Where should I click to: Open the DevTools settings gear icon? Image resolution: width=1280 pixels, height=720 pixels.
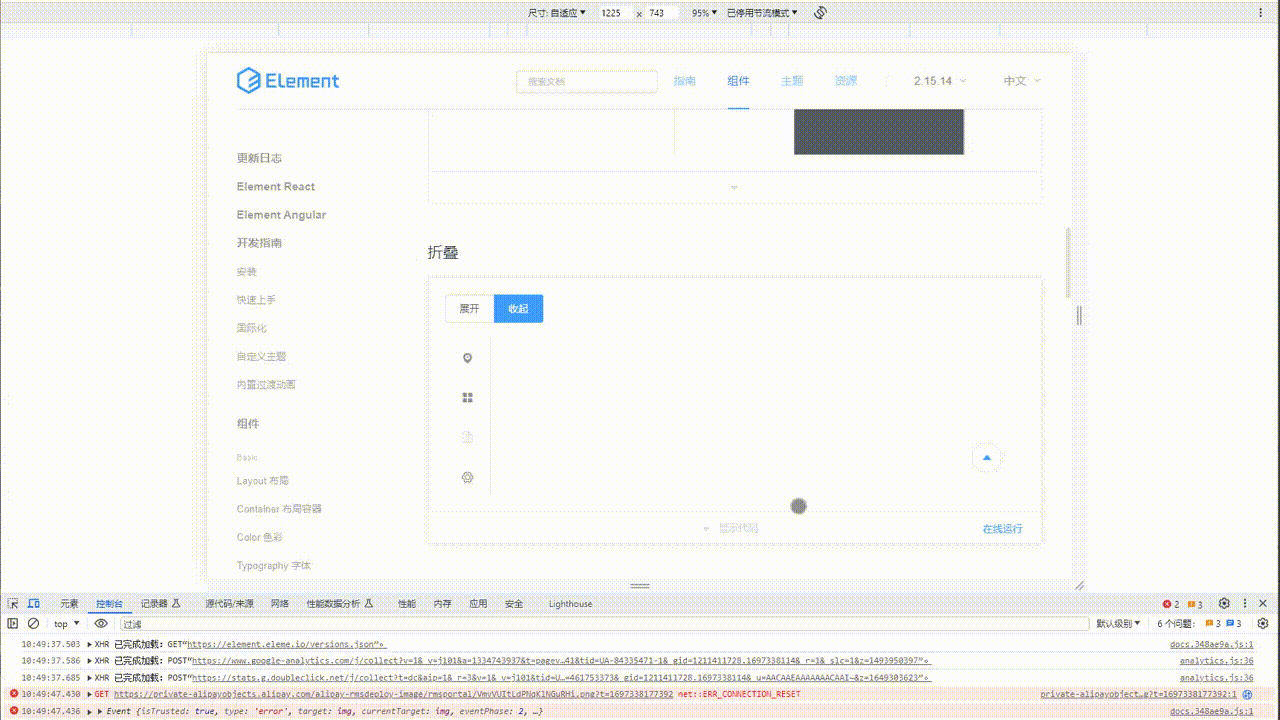click(x=1224, y=604)
